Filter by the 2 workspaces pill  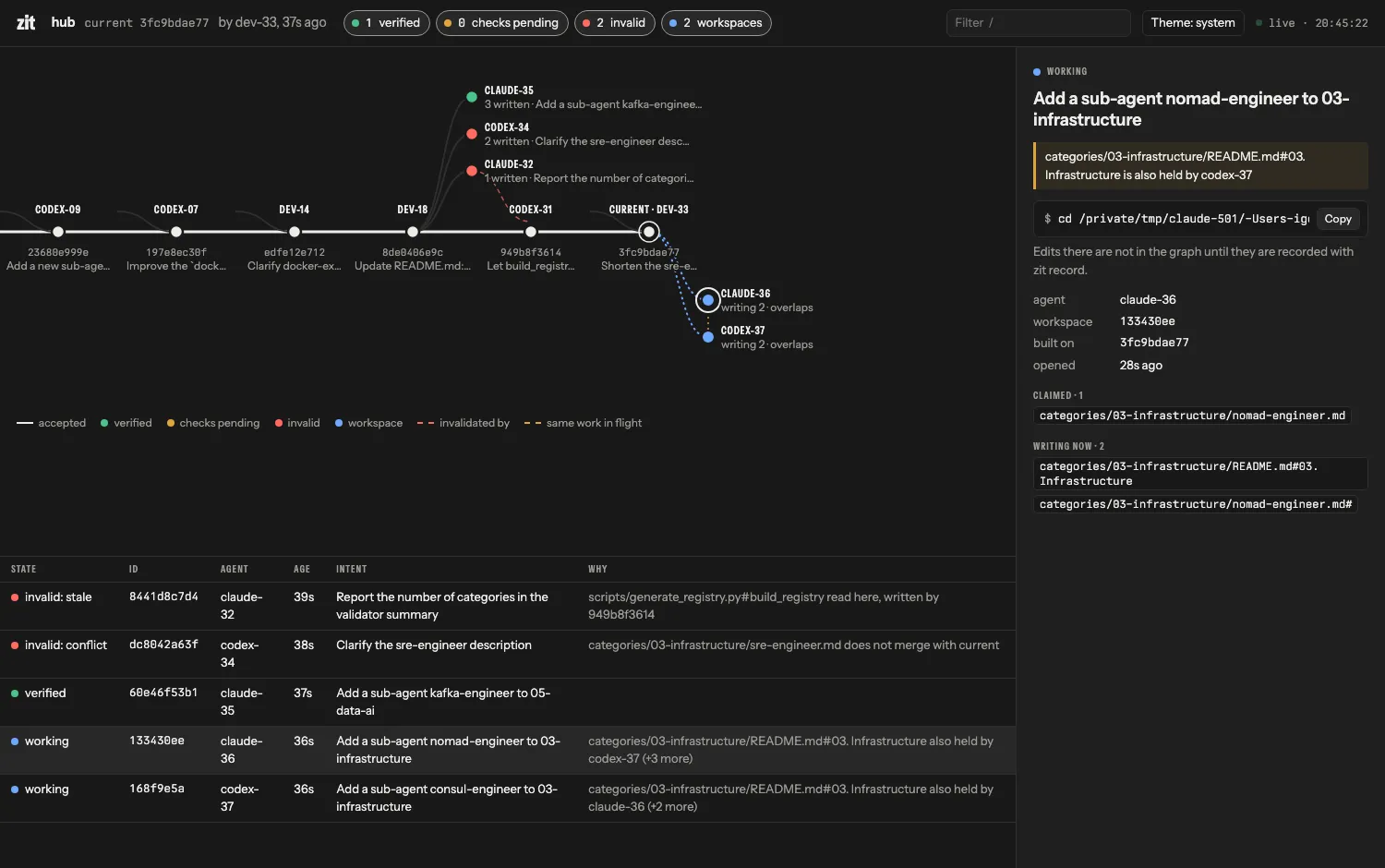click(716, 23)
